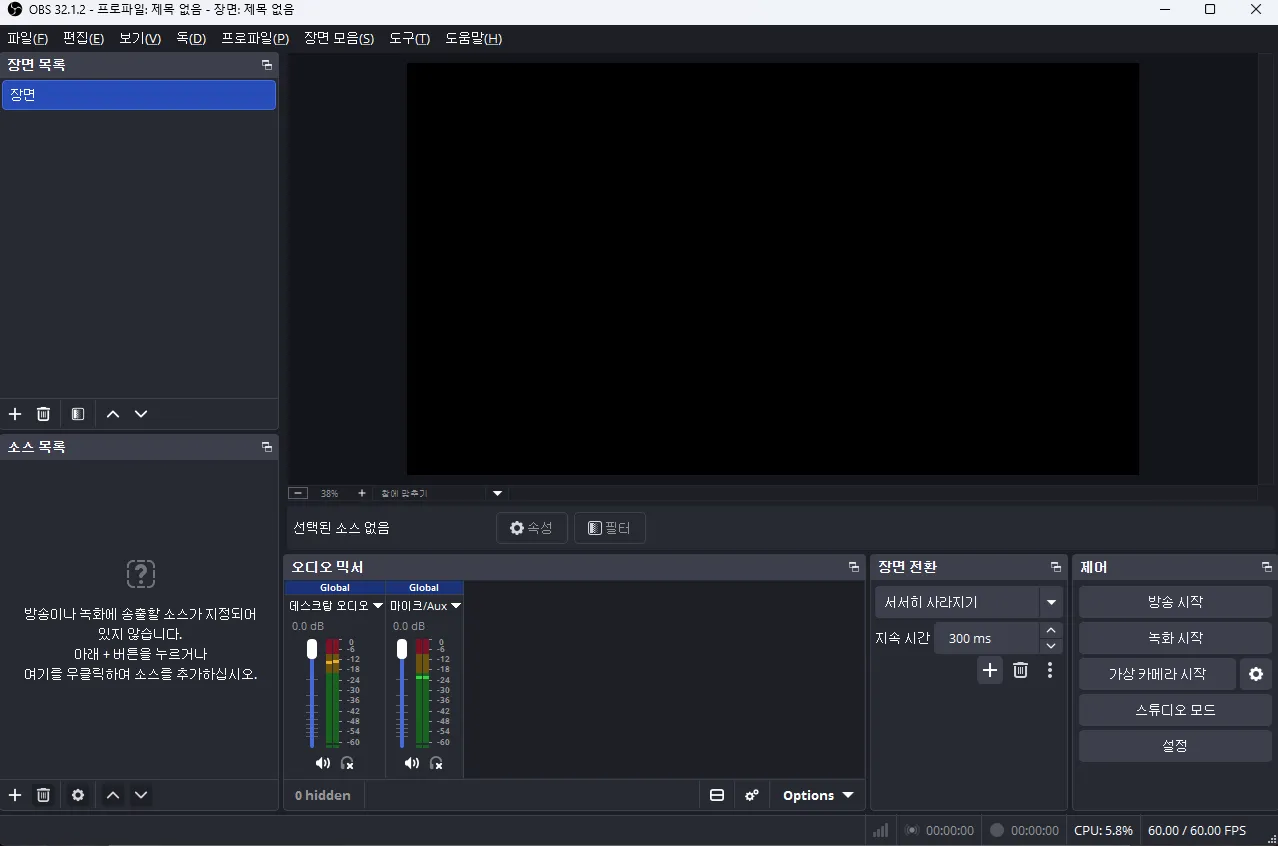The width and height of the screenshot is (1278, 846).
Task: Mute 데스크탑 오디오 speaker icon
Action: (322, 763)
